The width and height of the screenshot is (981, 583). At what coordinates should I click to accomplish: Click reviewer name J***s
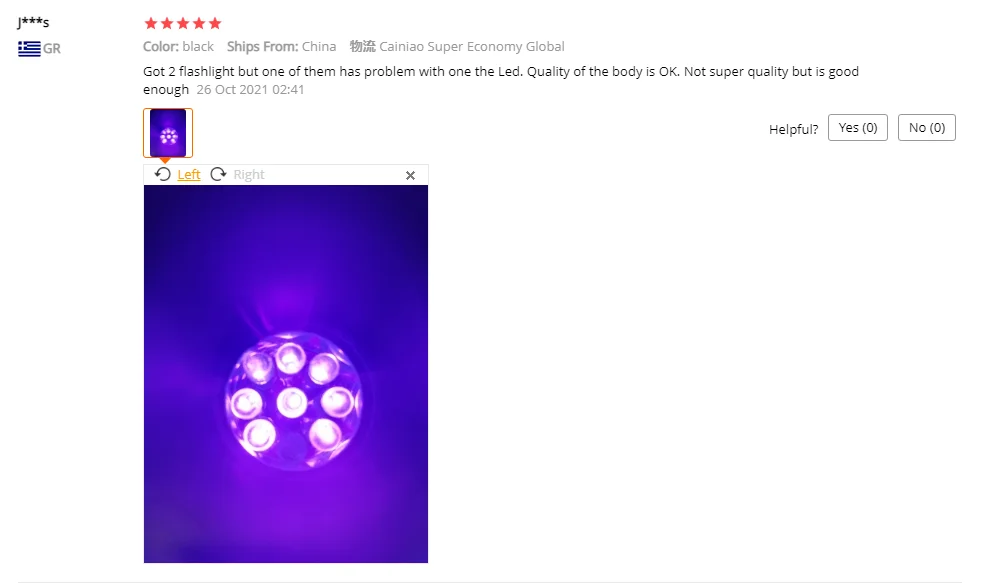point(33,23)
